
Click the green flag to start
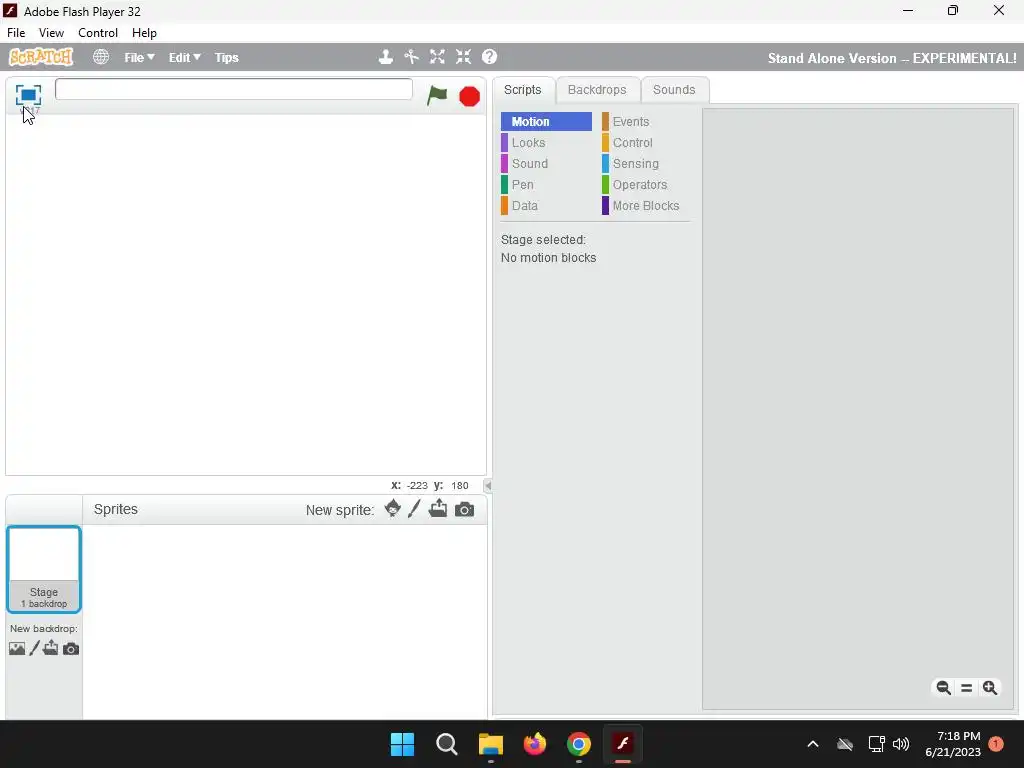point(437,95)
